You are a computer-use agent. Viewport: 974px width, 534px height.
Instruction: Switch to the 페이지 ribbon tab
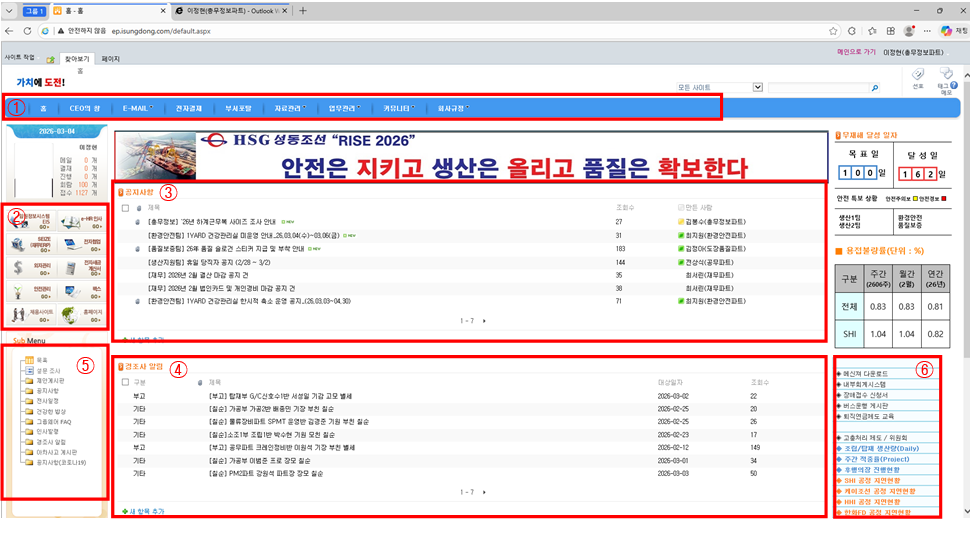click(111, 59)
